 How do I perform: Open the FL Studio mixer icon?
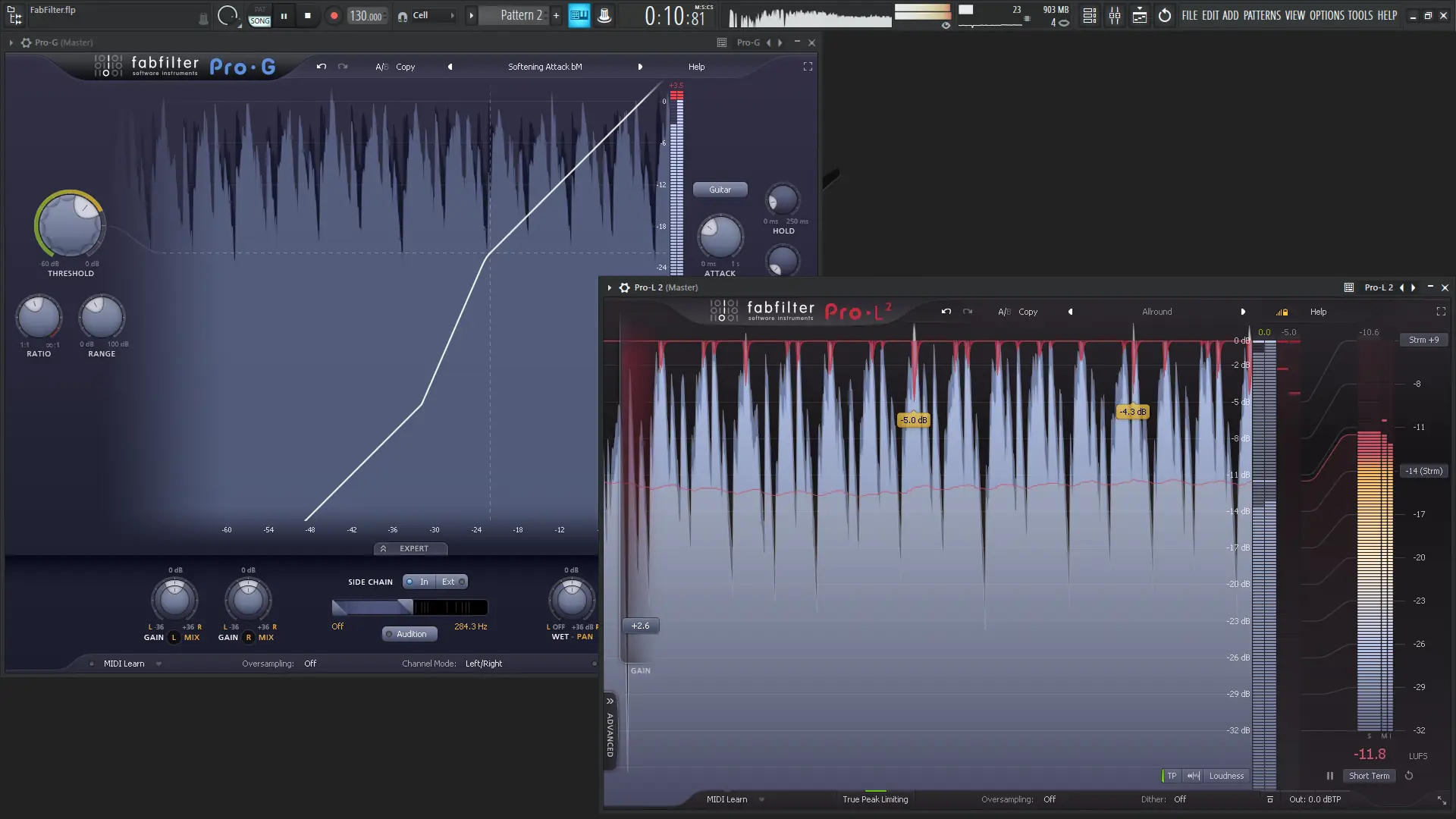(1114, 15)
